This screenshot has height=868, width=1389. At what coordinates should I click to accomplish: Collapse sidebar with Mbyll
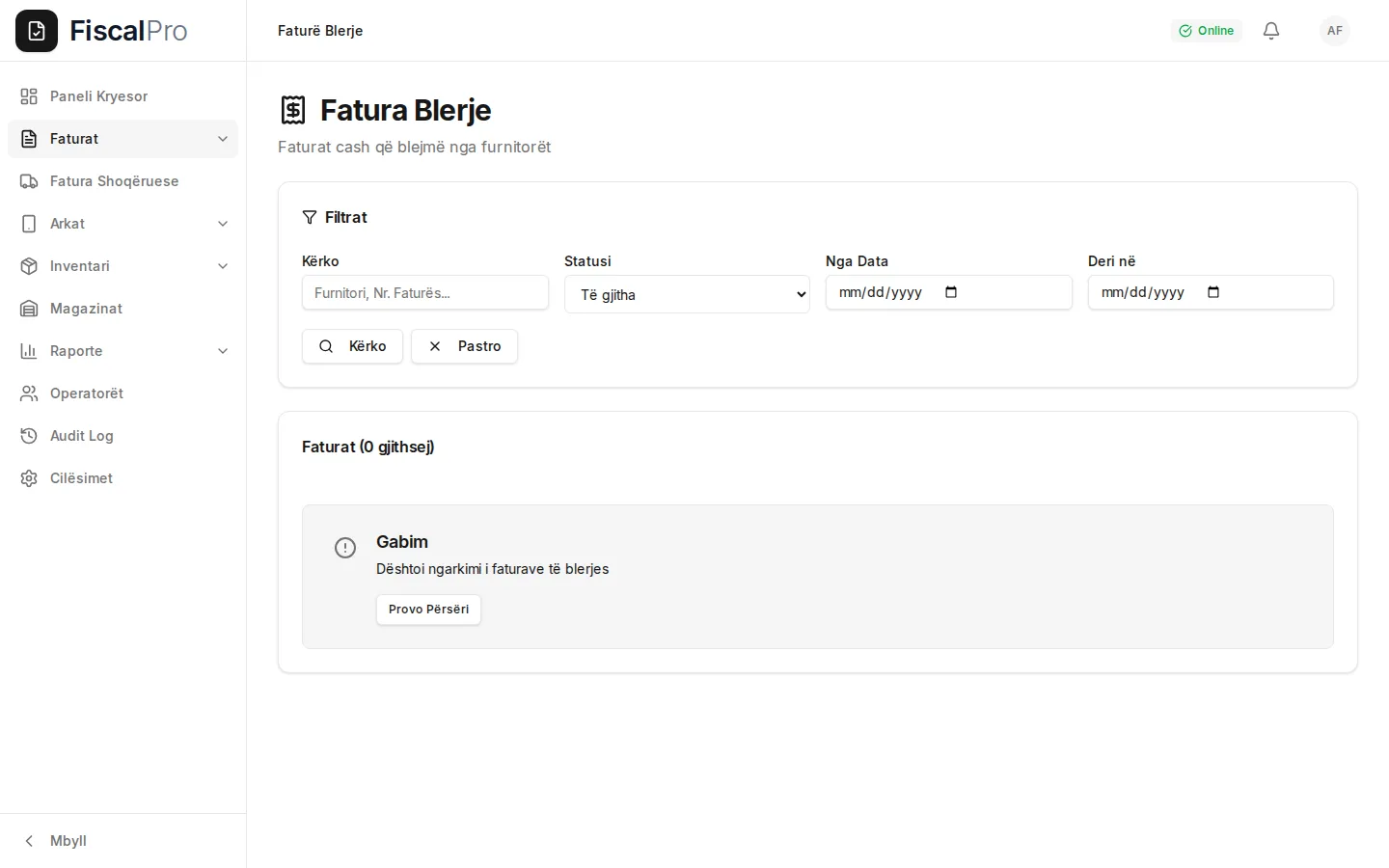[x=123, y=841]
